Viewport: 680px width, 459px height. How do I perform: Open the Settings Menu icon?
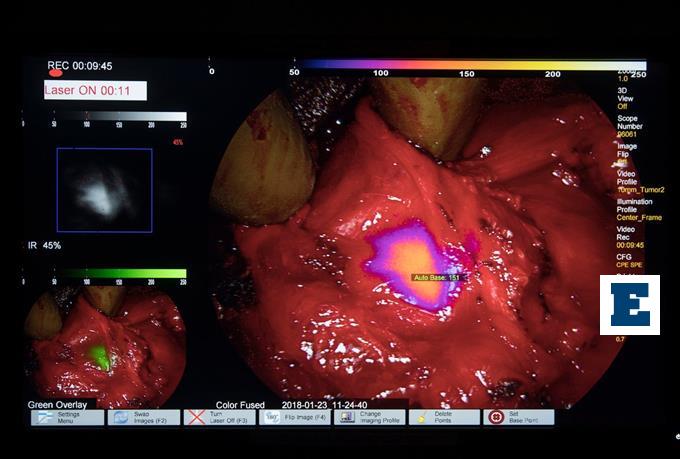click(44, 418)
